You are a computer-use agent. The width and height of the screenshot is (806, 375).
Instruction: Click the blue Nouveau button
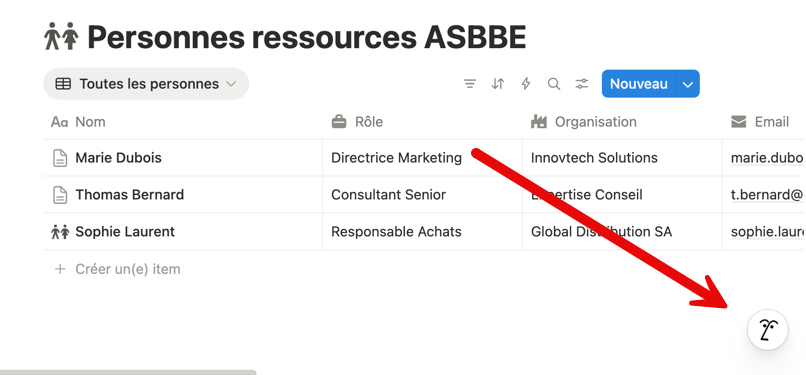click(639, 84)
